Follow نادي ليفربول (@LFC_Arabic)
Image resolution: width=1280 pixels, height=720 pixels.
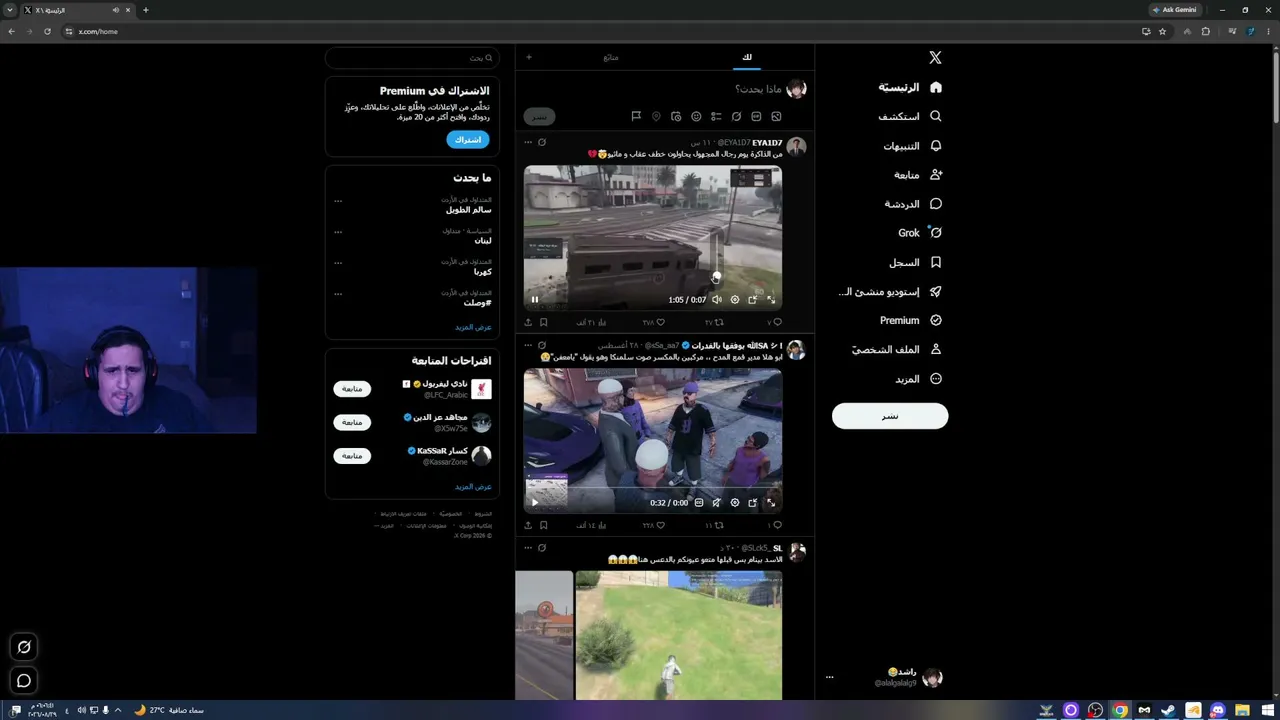pos(352,388)
